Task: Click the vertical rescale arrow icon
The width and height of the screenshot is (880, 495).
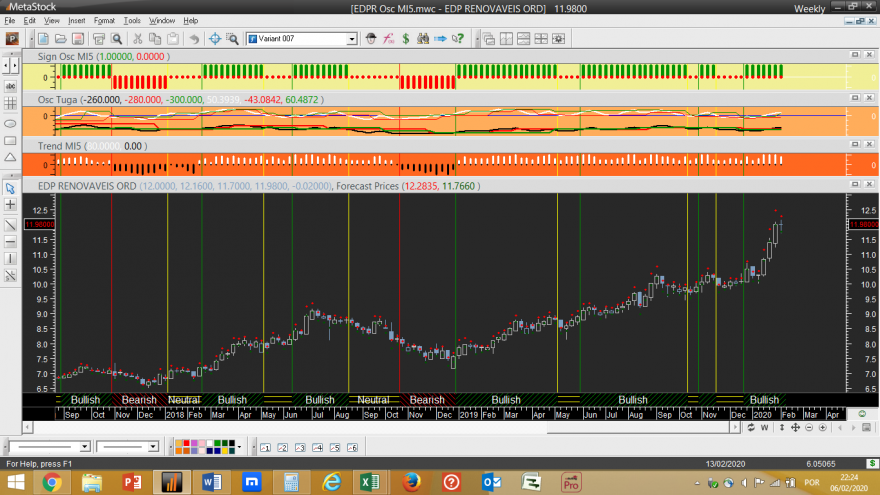Action: click(x=782, y=428)
